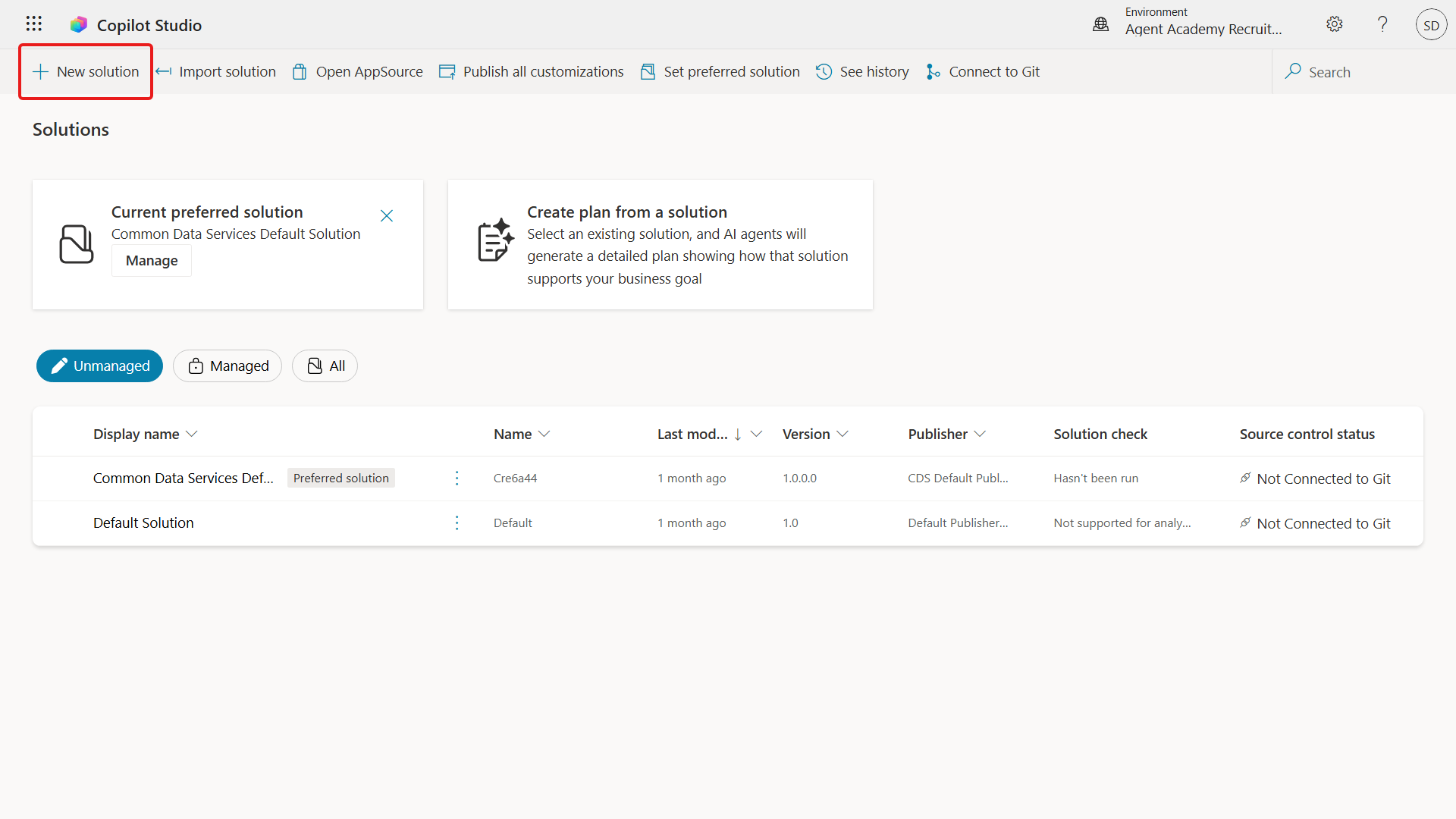Click the CDS Default Publ... publisher cell
Screen dimensions: 1456x819
click(959, 478)
